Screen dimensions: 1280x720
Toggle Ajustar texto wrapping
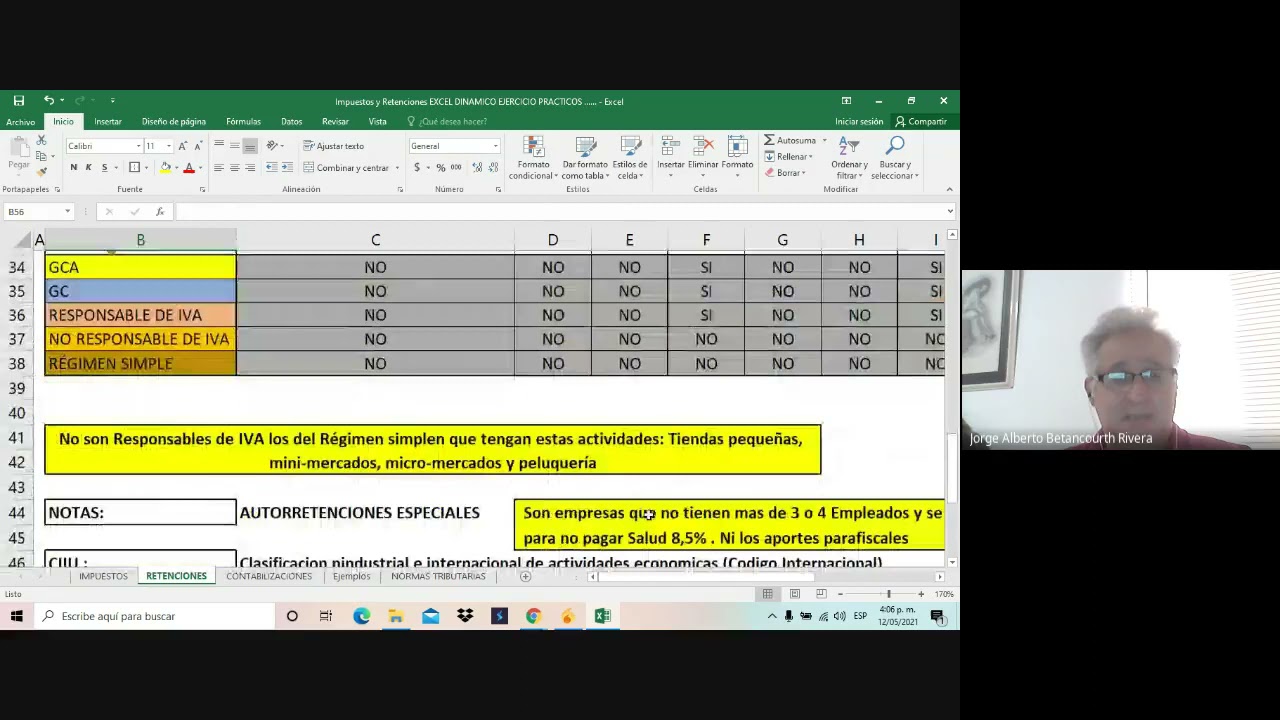coord(334,146)
